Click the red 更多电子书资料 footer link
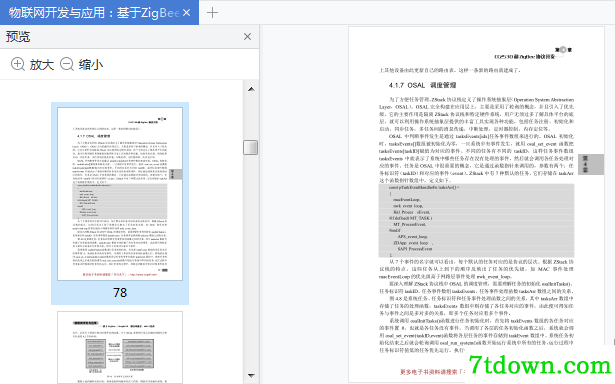 pyautogui.click(x=432, y=371)
